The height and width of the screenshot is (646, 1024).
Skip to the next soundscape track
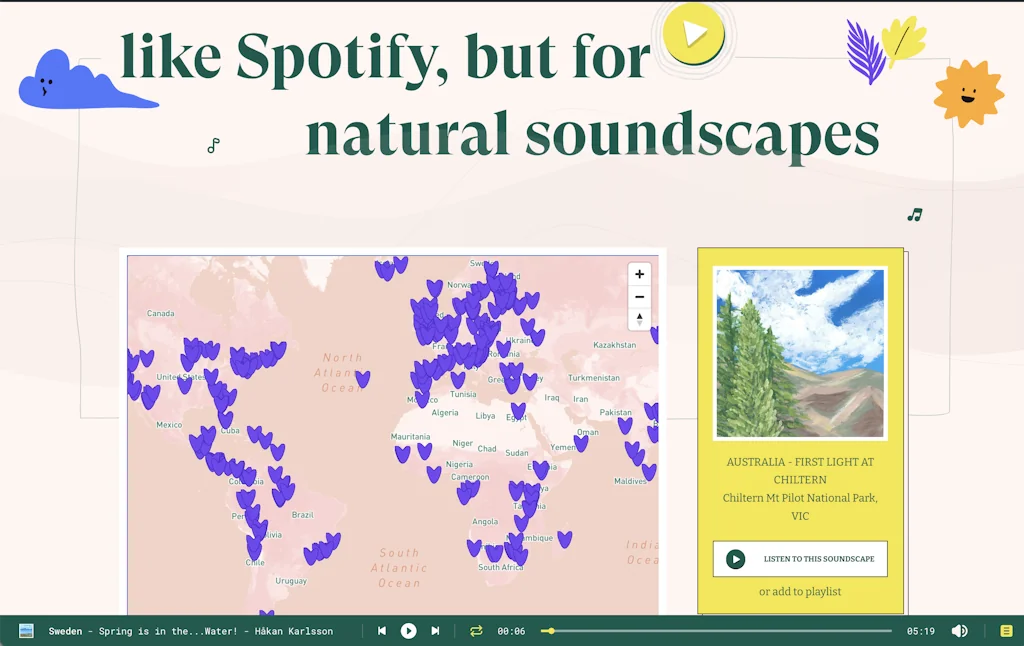(x=435, y=631)
